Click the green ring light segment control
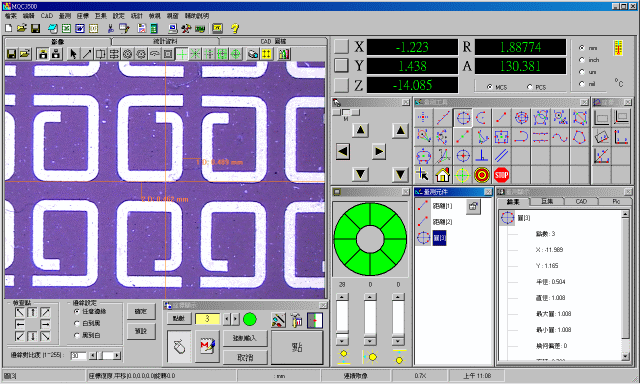This screenshot has width=640, height=384. (x=370, y=240)
